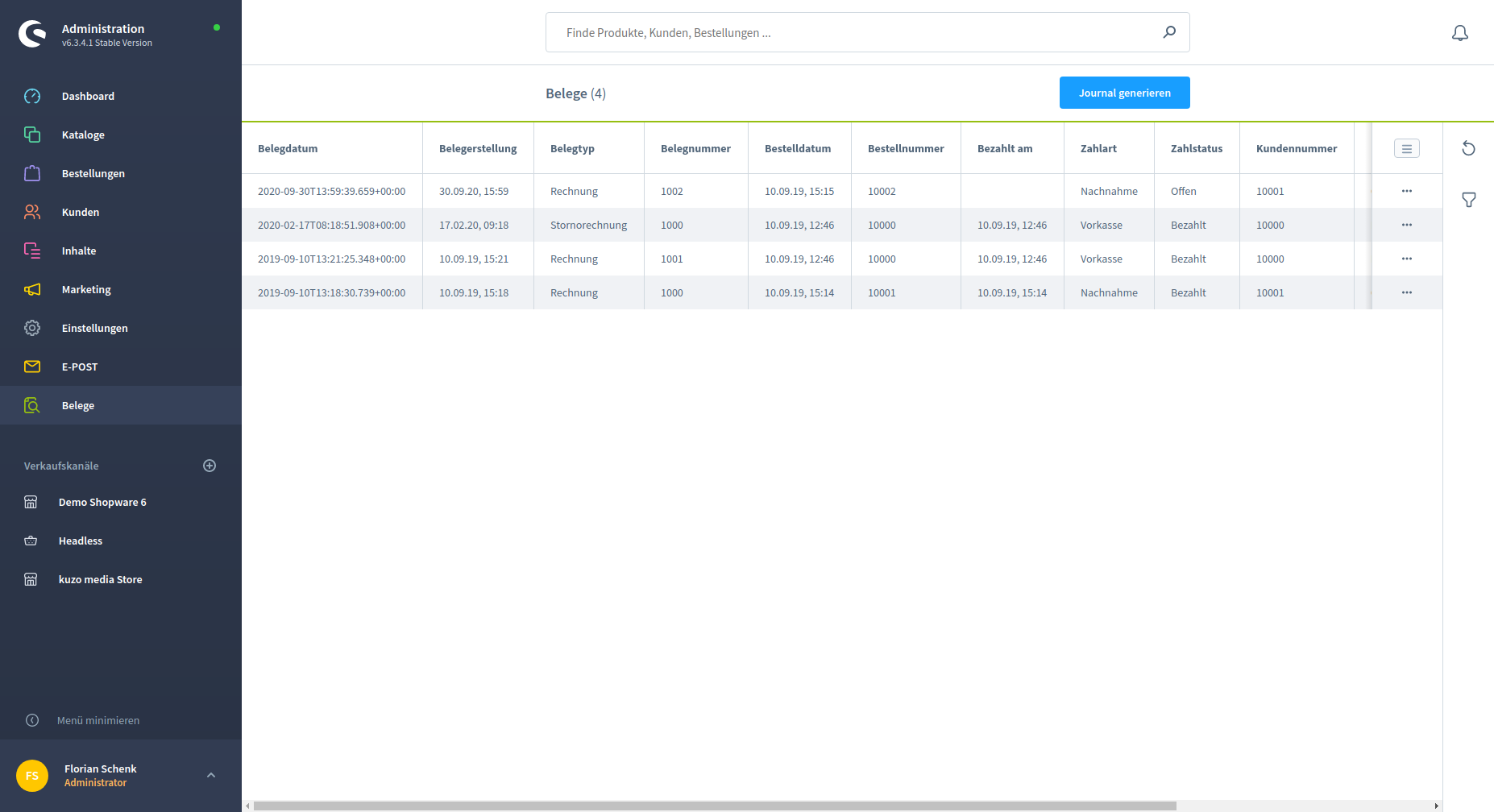This screenshot has width=1494, height=812.
Task: Sort by Belegerstellung column header
Action: tap(478, 148)
